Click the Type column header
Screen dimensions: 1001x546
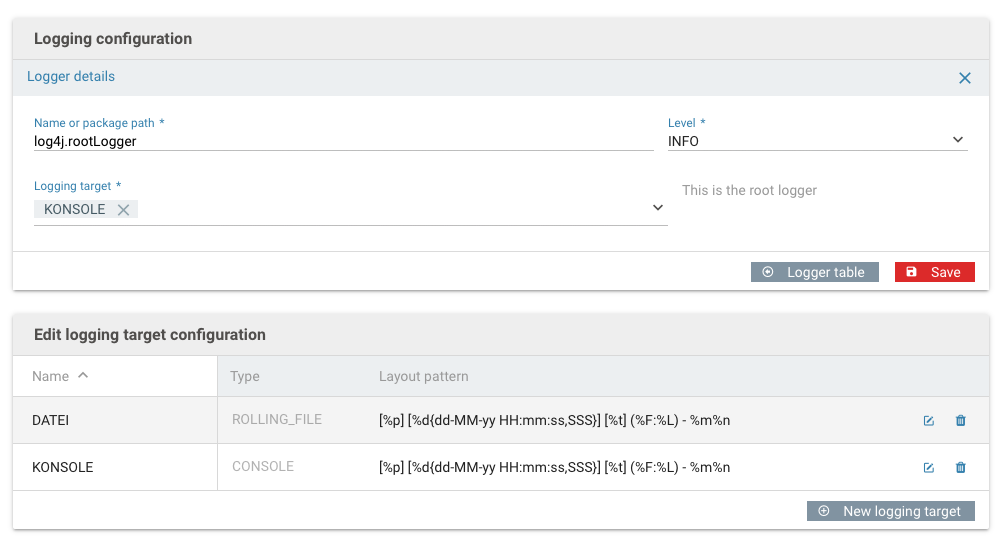[245, 376]
